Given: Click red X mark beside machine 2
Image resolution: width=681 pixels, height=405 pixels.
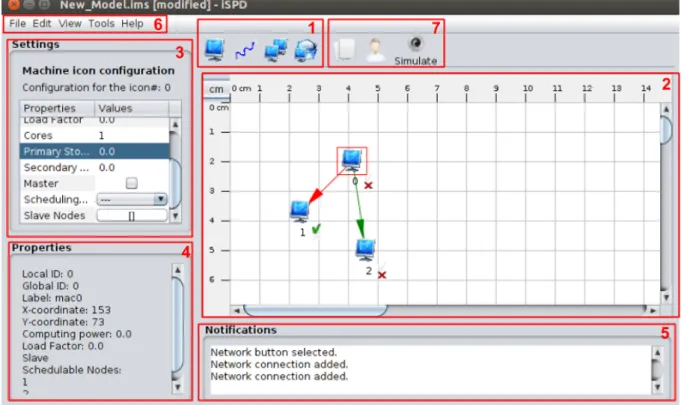Looking at the screenshot, I should [x=382, y=275].
